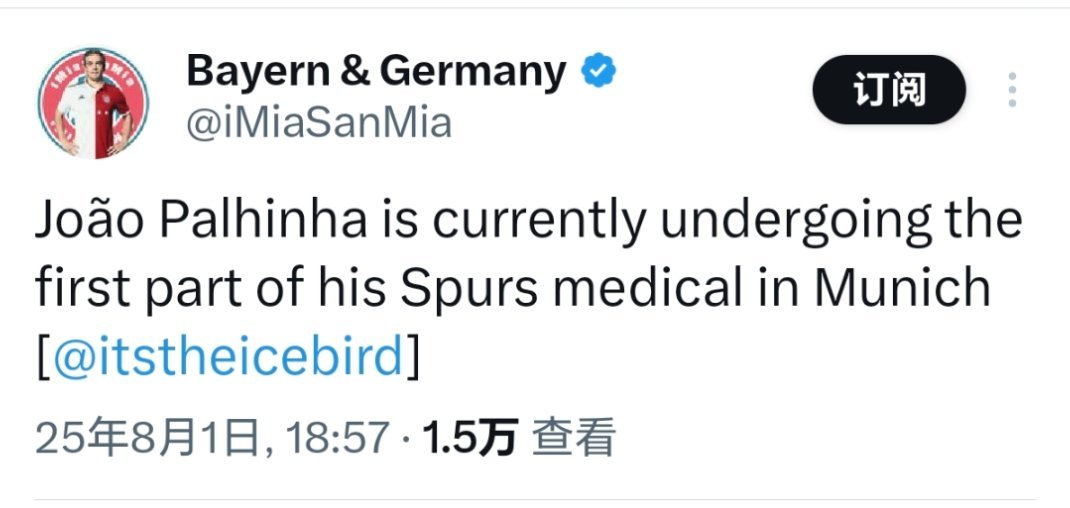Click the Bayern & Germany display name

click(376, 71)
